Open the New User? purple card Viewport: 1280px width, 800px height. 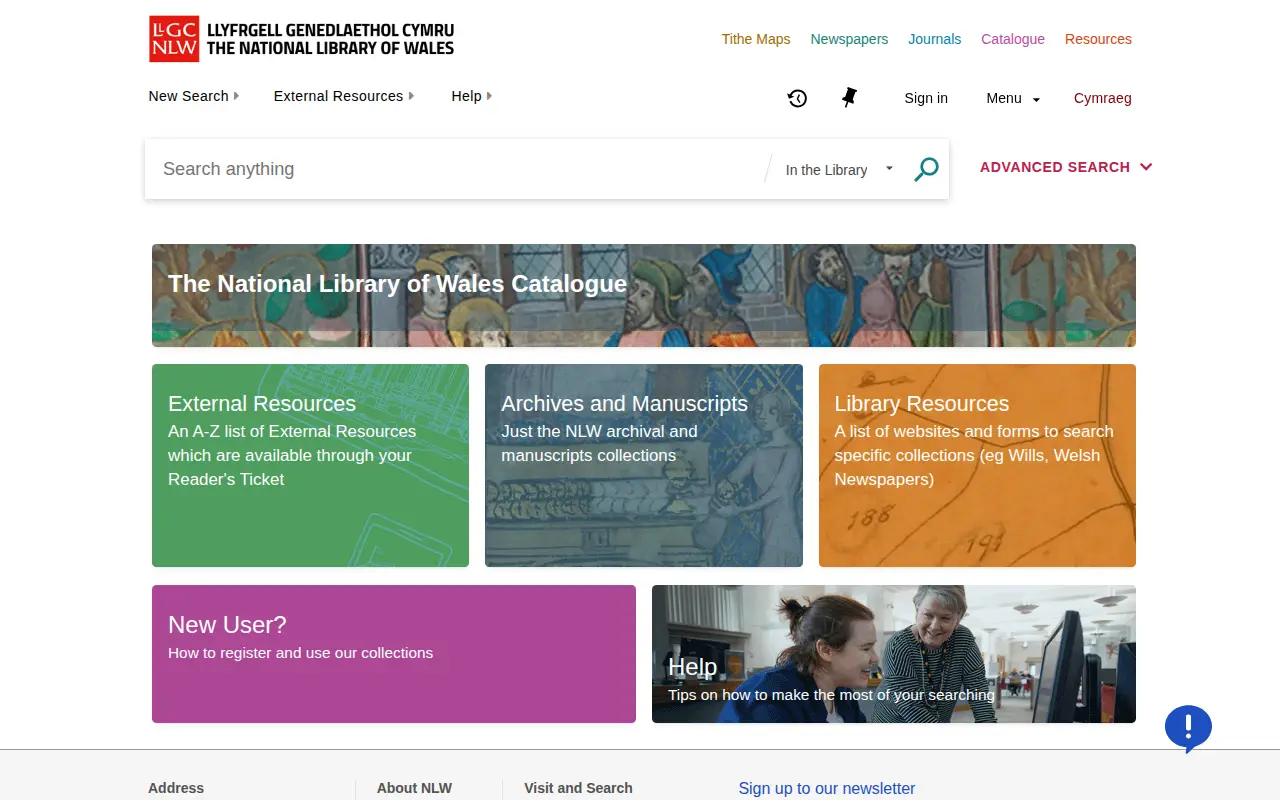pyautogui.click(x=394, y=654)
